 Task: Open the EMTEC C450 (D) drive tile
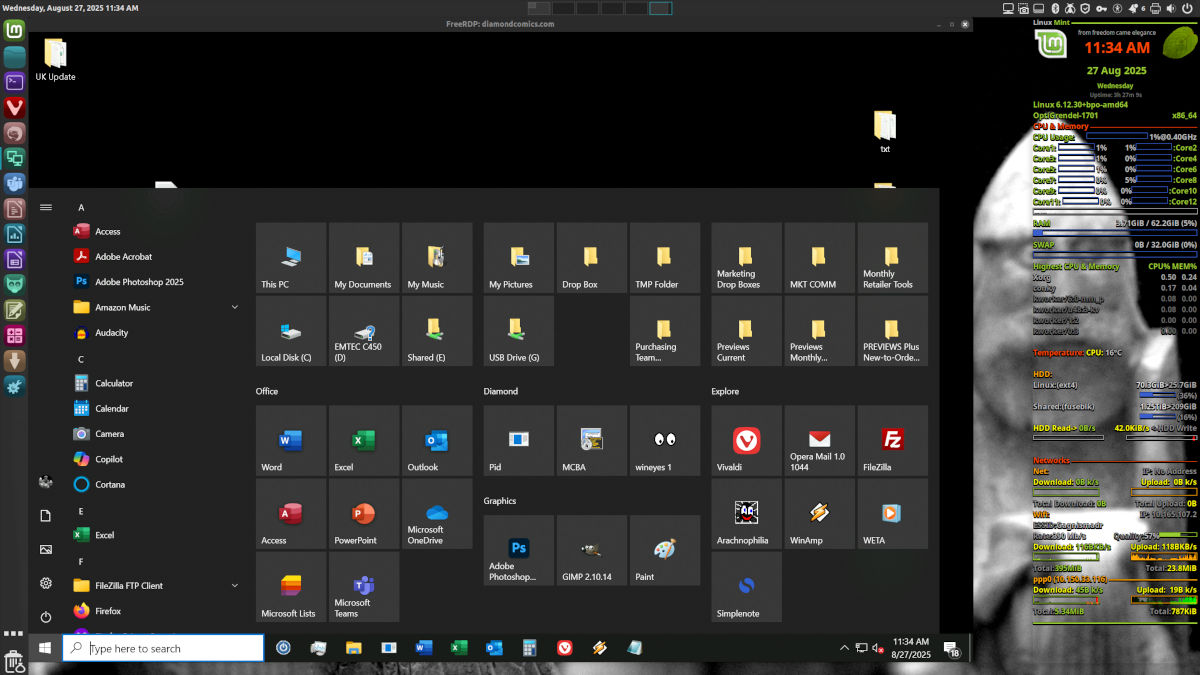pyautogui.click(x=364, y=331)
